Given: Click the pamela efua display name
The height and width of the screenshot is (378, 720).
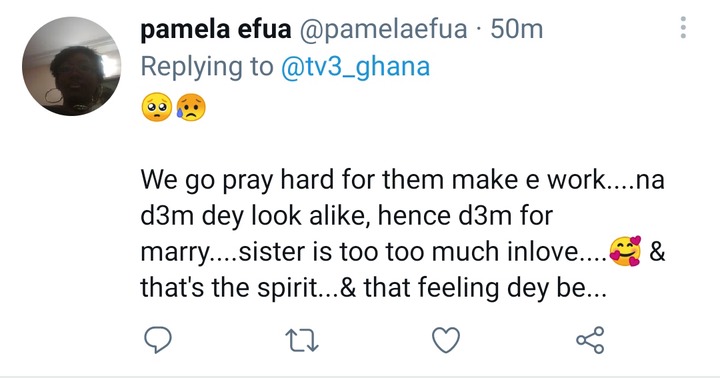Looking at the screenshot, I should click(x=216, y=29).
